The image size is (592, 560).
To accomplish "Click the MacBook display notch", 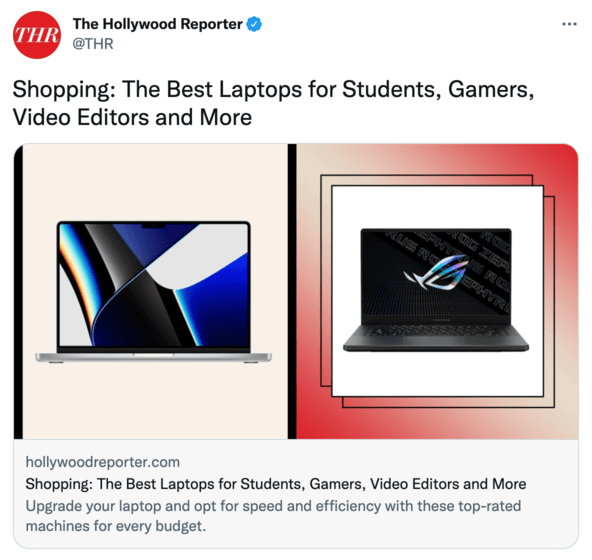I will click(153, 225).
